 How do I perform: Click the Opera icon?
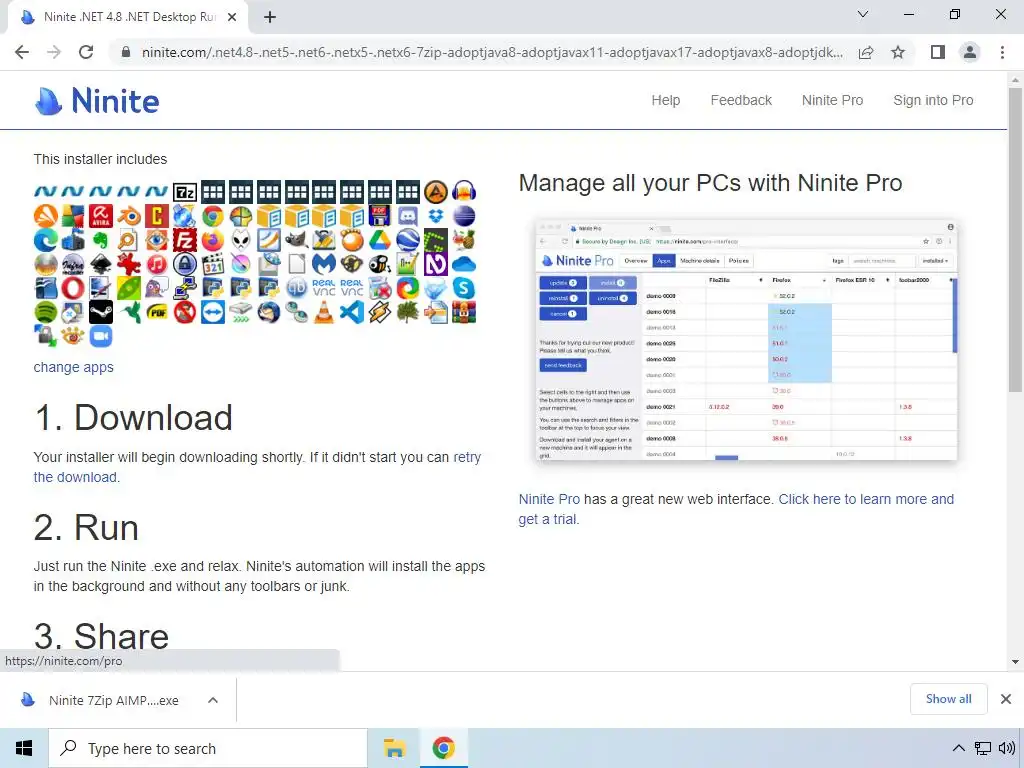pyautogui.click(x=73, y=289)
